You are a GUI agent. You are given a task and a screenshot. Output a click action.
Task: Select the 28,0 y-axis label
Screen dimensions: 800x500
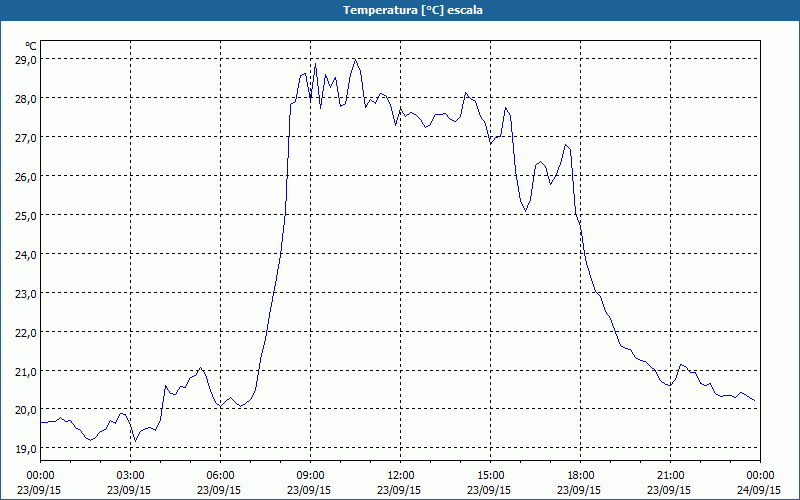point(27,98)
